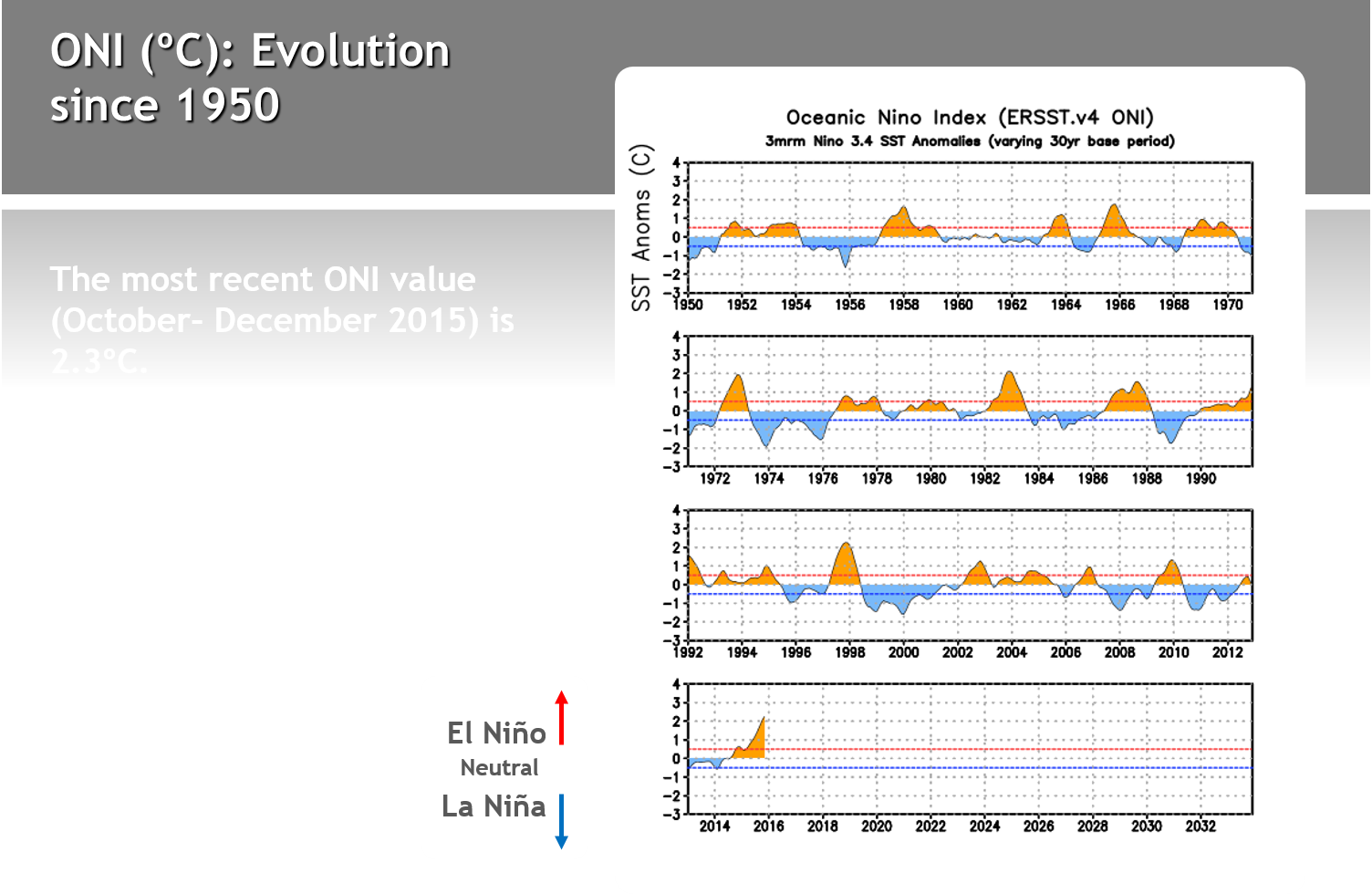
Task: Click the "2032" x-axis year label
Action: coord(1200,826)
